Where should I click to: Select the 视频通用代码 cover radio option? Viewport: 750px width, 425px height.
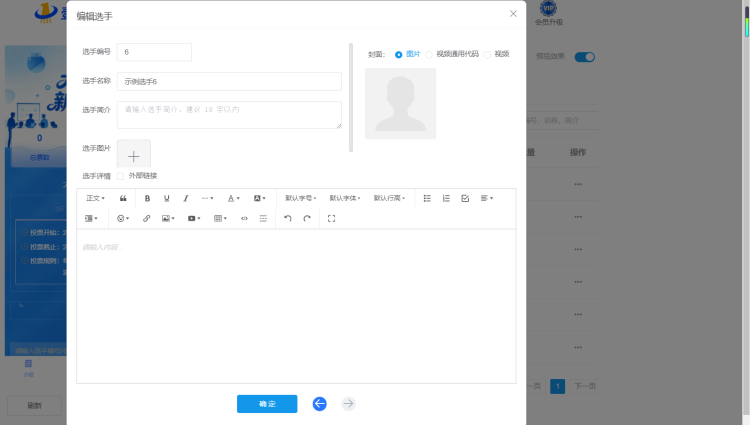click(429, 54)
